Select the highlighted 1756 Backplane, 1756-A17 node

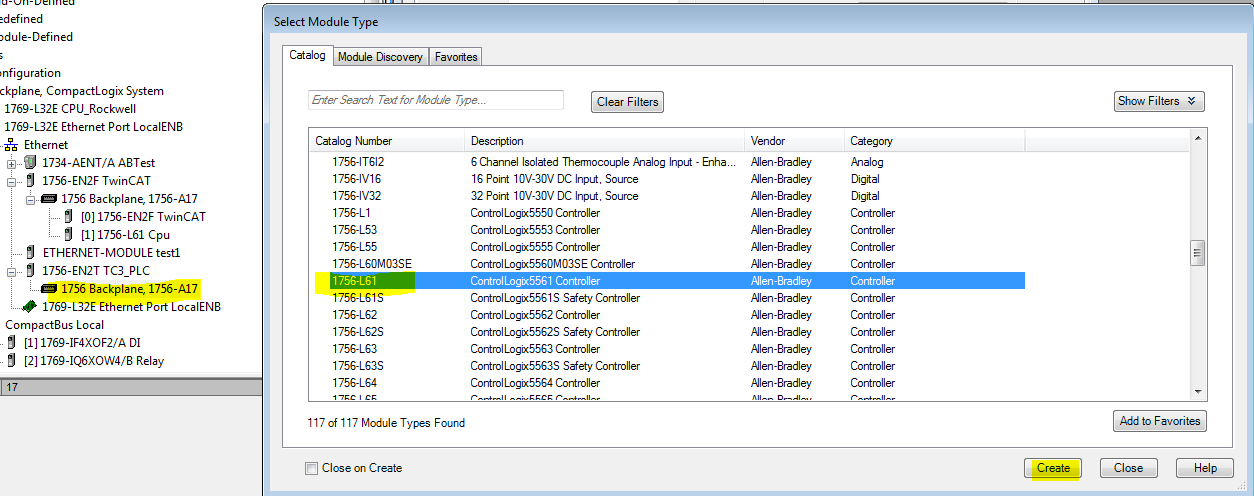[130, 289]
